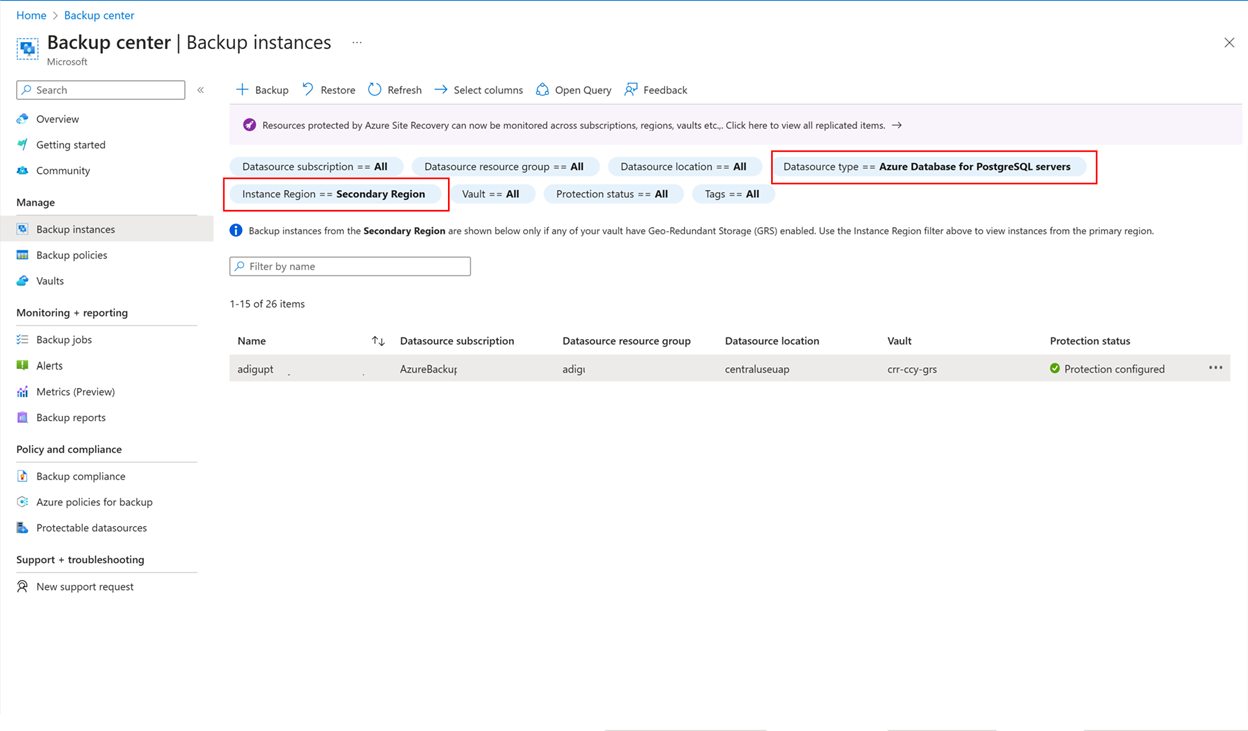Screen dimensions: 1248x731
Task: Click the Getting started rocket icon
Action: coord(23,145)
